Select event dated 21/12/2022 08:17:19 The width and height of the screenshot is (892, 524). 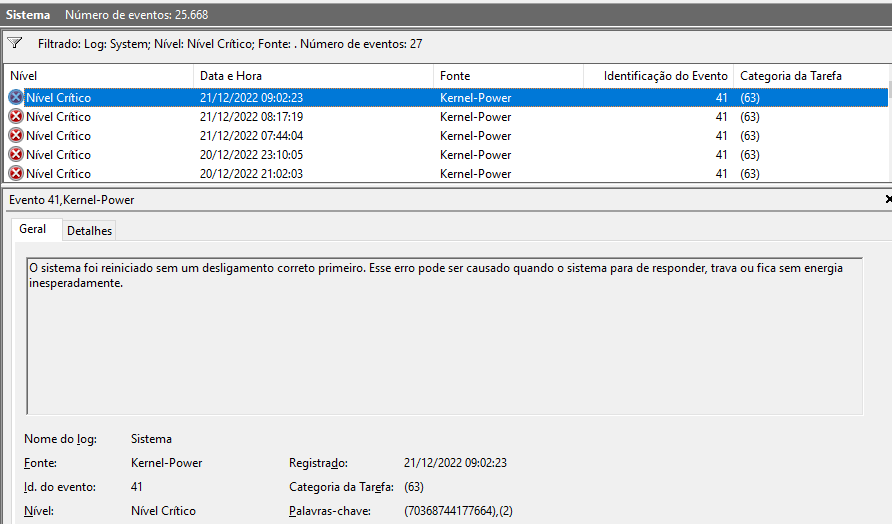coord(447,117)
